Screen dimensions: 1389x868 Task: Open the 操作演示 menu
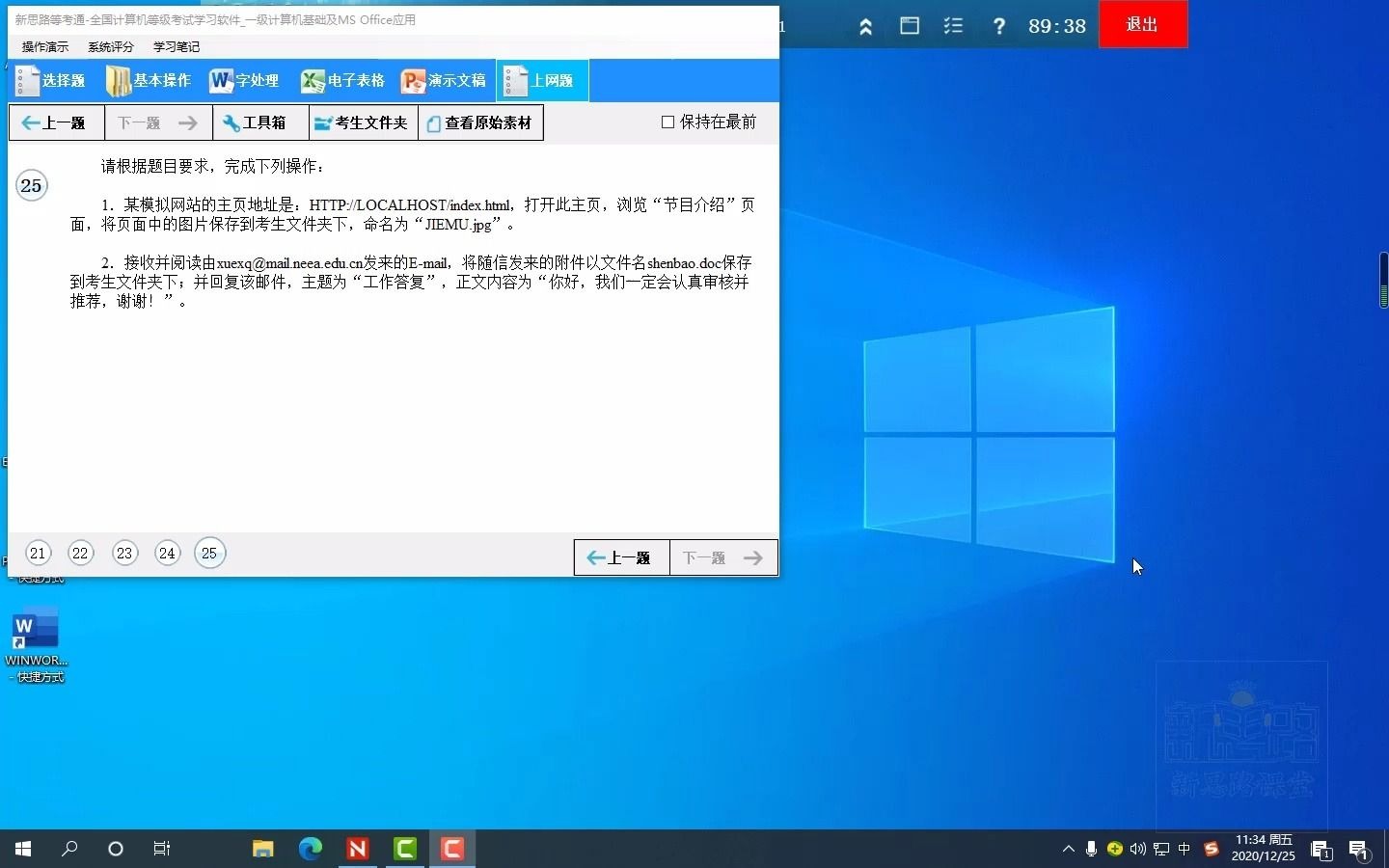click(43, 46)
